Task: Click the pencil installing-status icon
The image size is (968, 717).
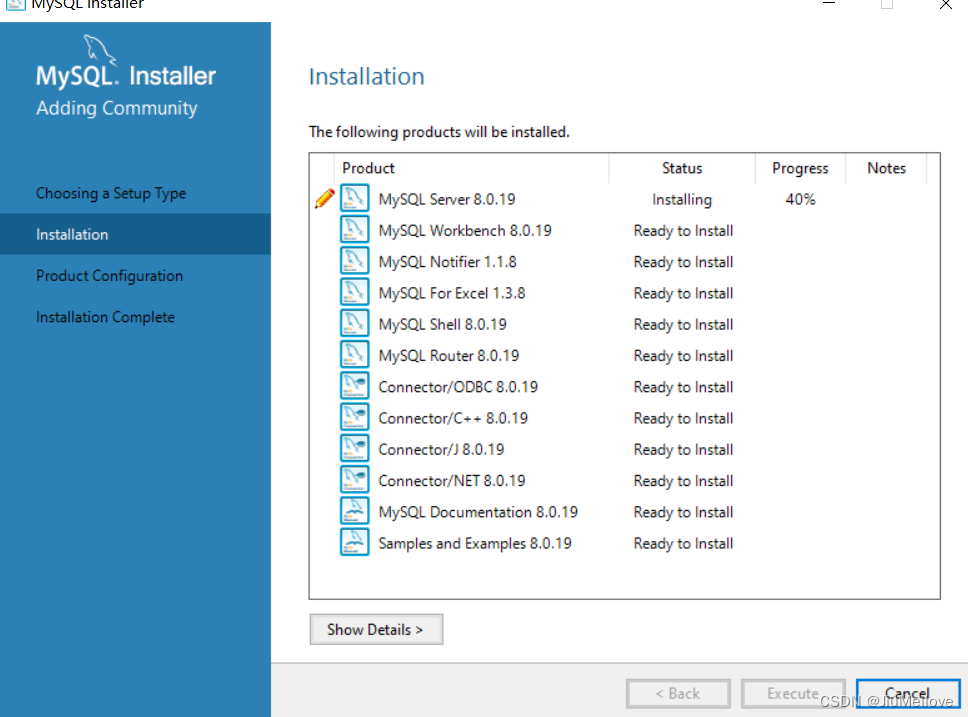Action: 325,198
